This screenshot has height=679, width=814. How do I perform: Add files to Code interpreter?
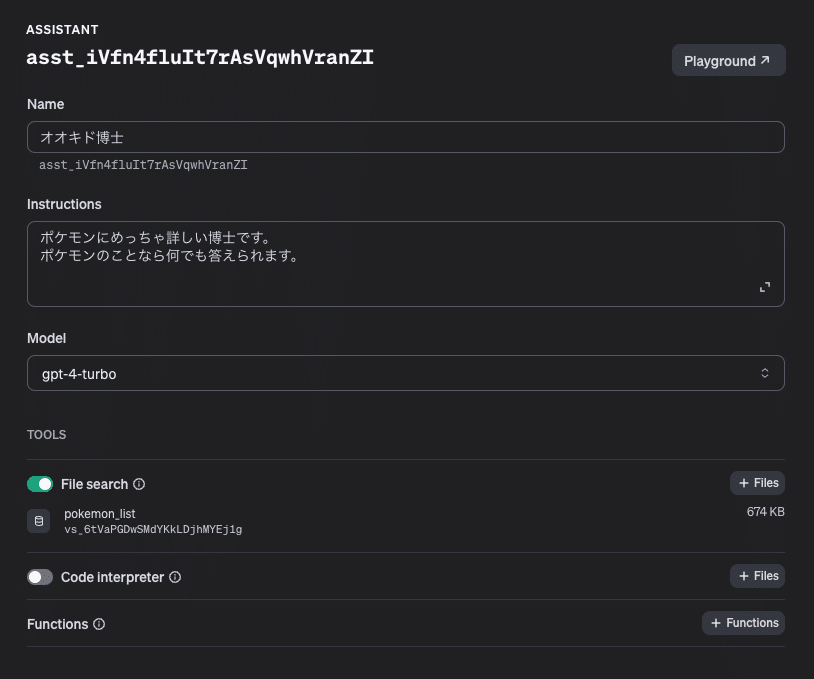coord(757,576)
